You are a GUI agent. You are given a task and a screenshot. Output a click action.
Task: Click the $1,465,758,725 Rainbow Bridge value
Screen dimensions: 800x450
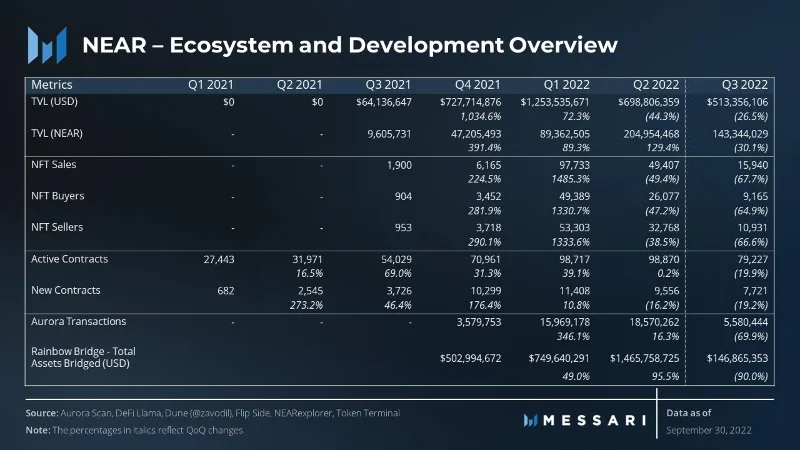pyautogui.click(x=645, y=359)
